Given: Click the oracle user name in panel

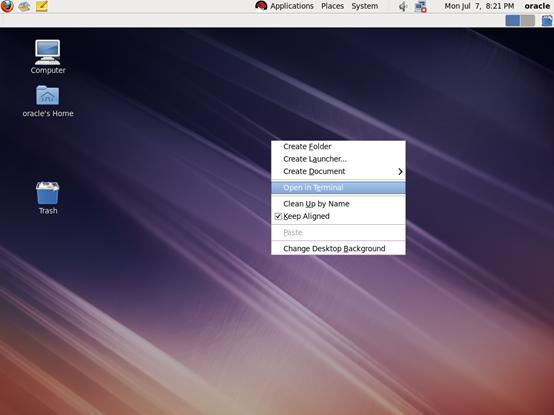Looking at the screenshot, I should click(537, 6).
